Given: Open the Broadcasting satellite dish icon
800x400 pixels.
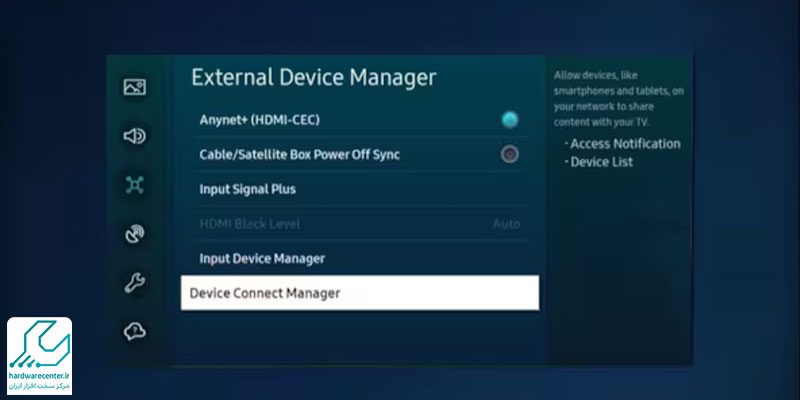Looking at the screenshot, I should coord(135,234).
